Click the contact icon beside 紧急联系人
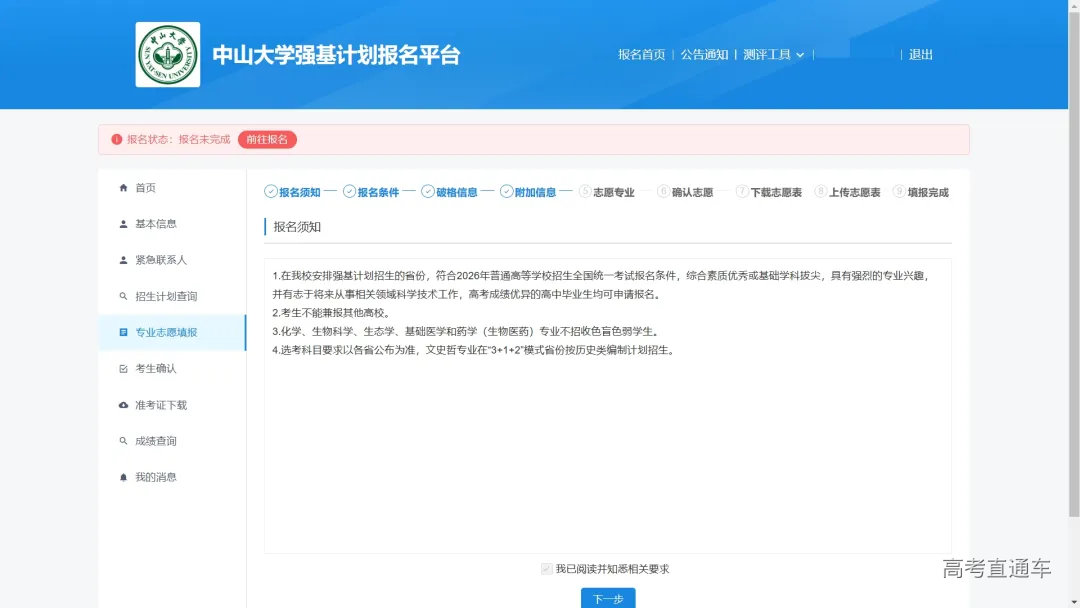 pyautogui.click(x=124, y=259)
